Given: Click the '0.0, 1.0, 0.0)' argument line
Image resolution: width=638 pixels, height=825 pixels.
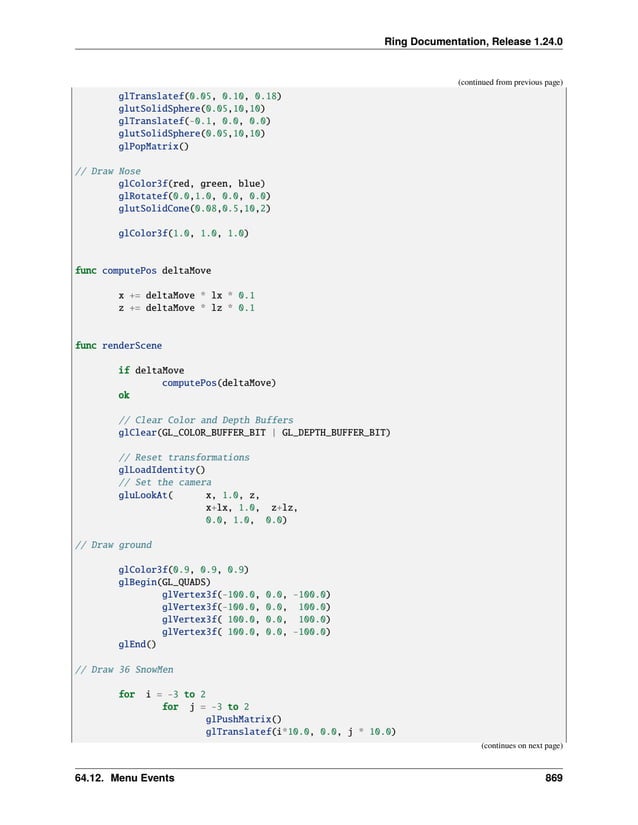Looking at the screenshot, I should click(x=247, y=520).
